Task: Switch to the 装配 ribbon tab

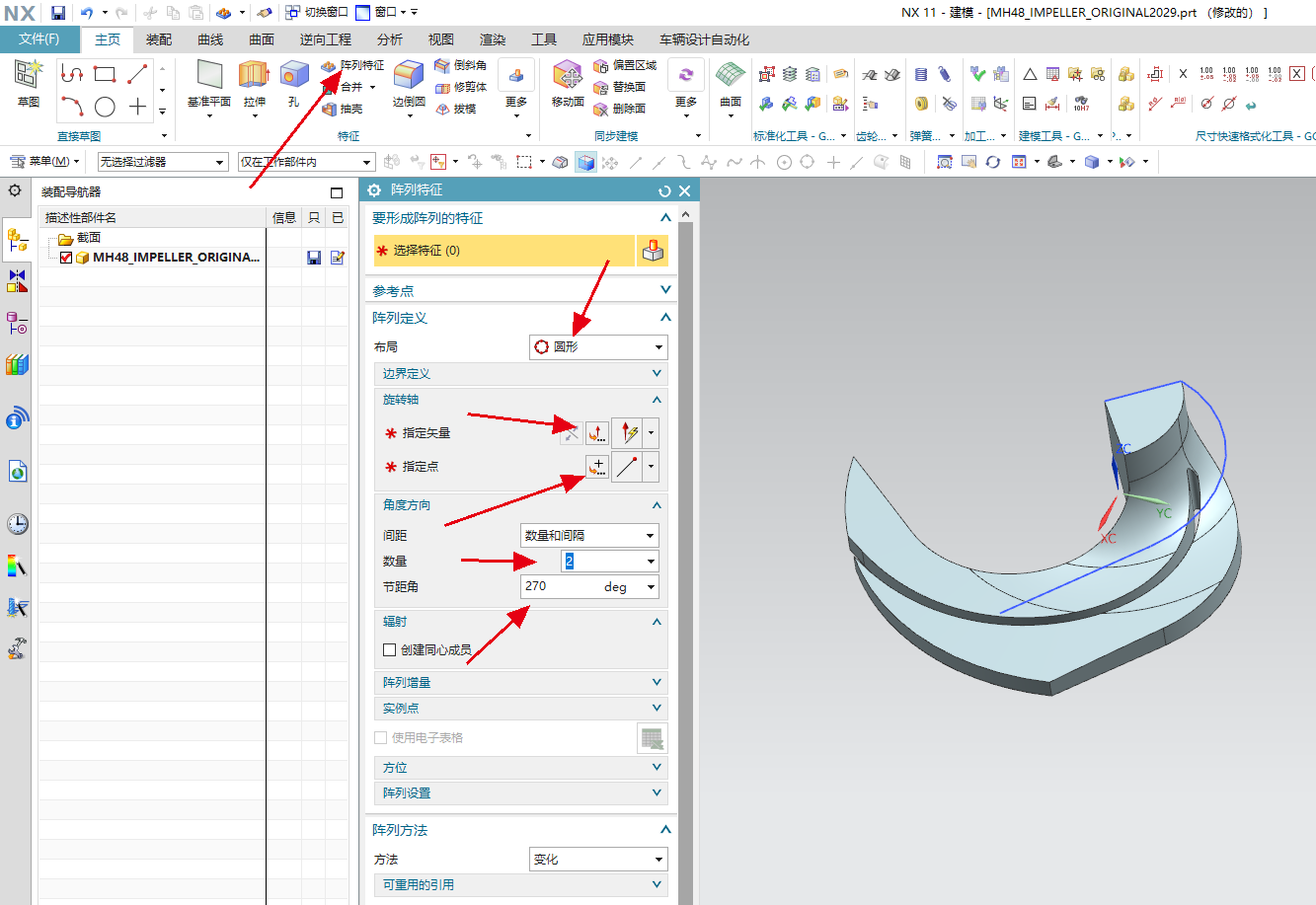Action: 159,39
